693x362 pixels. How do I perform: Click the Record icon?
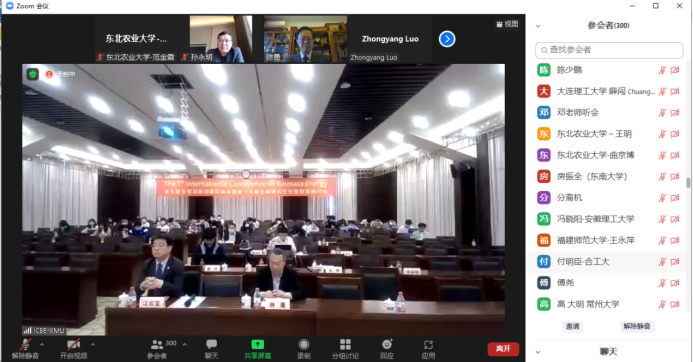point(304,344)
